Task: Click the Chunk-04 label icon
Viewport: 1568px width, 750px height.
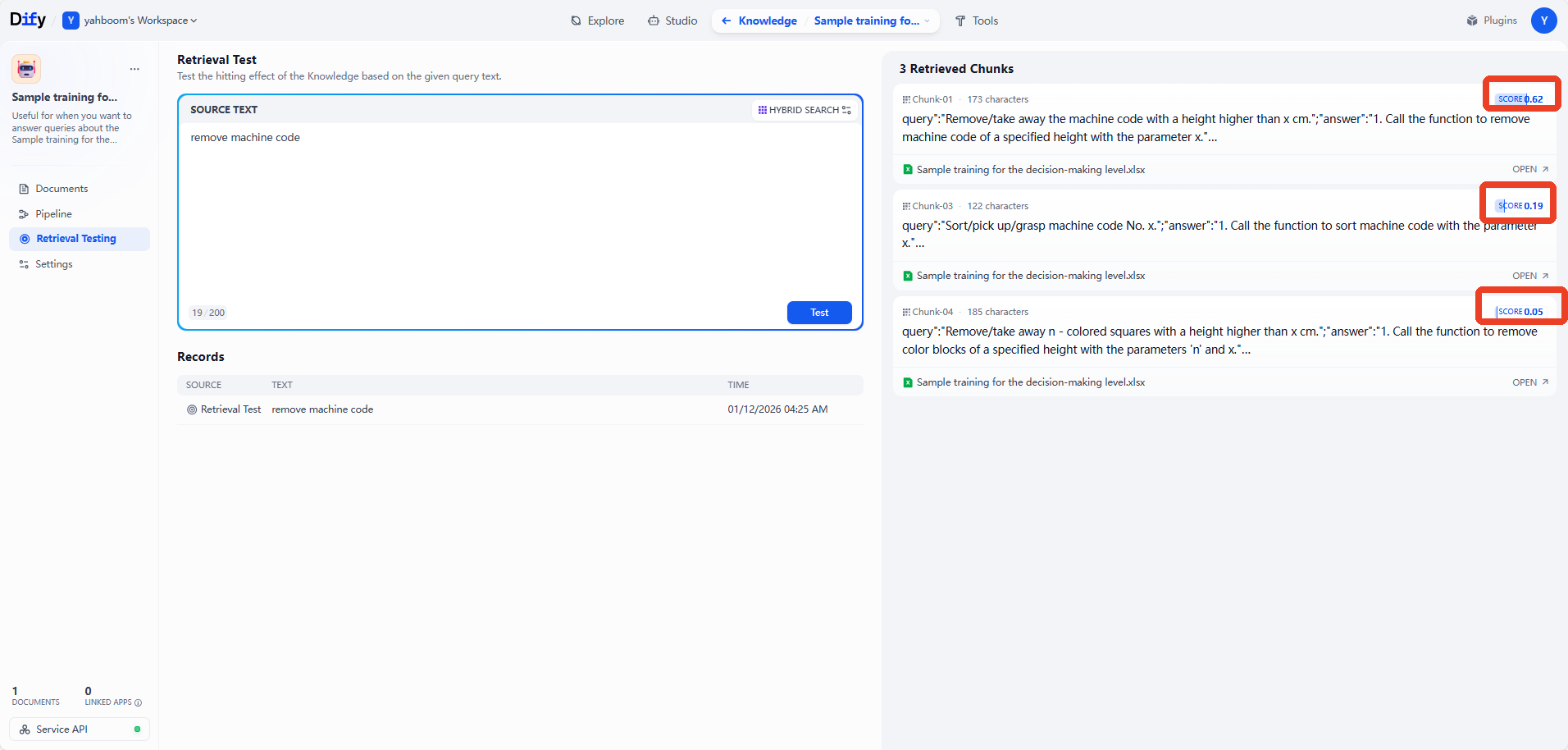Action: [906, 312]
